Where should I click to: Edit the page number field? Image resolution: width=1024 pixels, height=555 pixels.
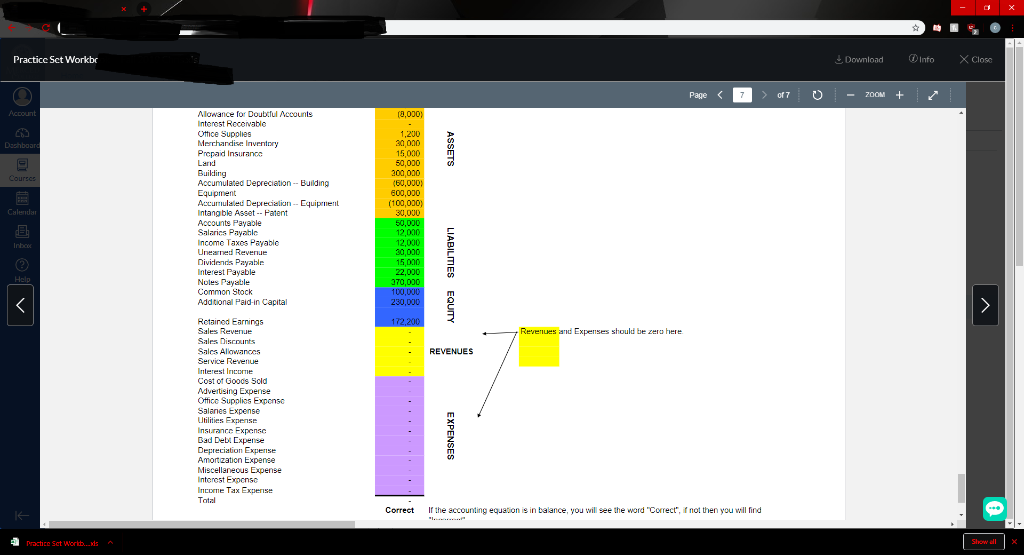coord(742,95)
